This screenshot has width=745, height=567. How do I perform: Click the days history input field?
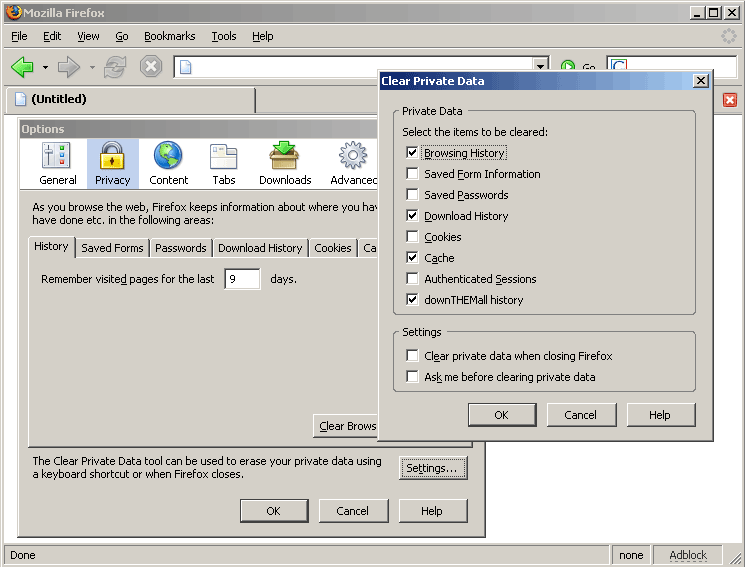[x=242, y=279]
